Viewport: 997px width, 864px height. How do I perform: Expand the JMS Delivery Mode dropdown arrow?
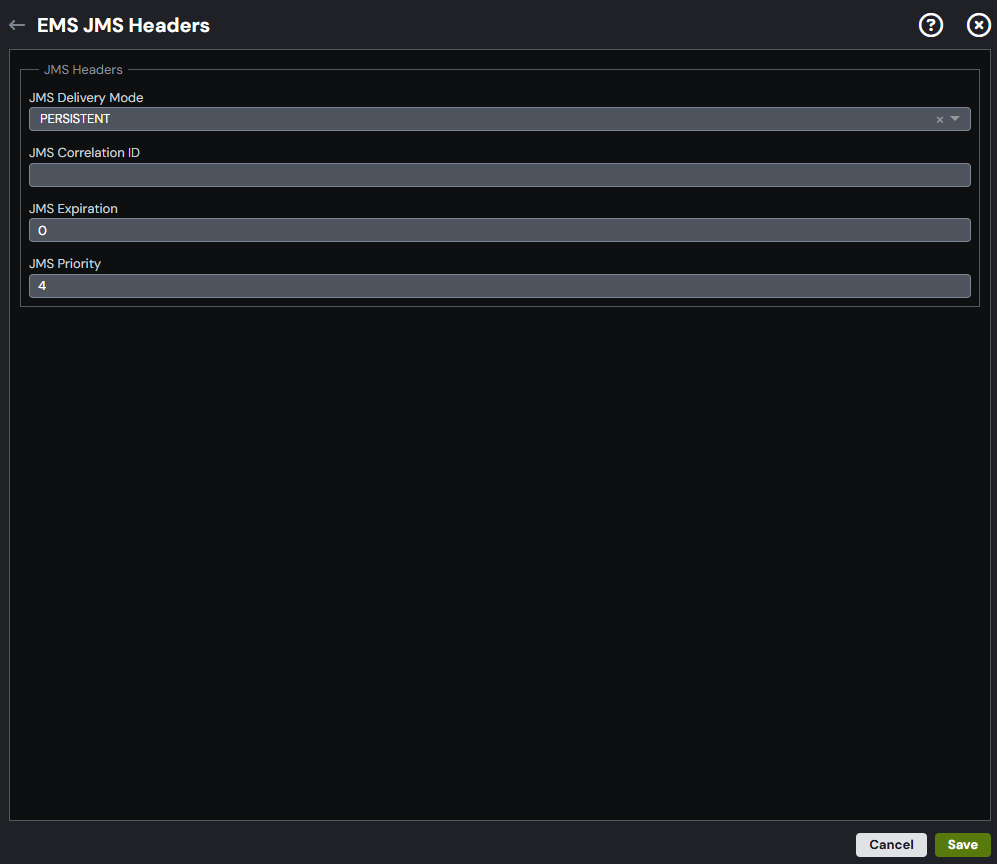955,119
